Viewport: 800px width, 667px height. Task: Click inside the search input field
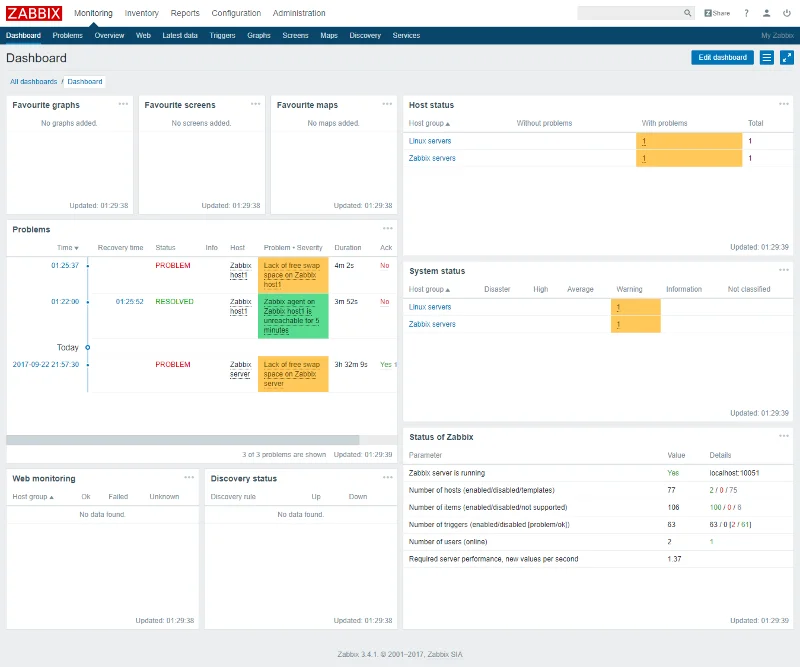pyautogui.click(x=630, y=13)
